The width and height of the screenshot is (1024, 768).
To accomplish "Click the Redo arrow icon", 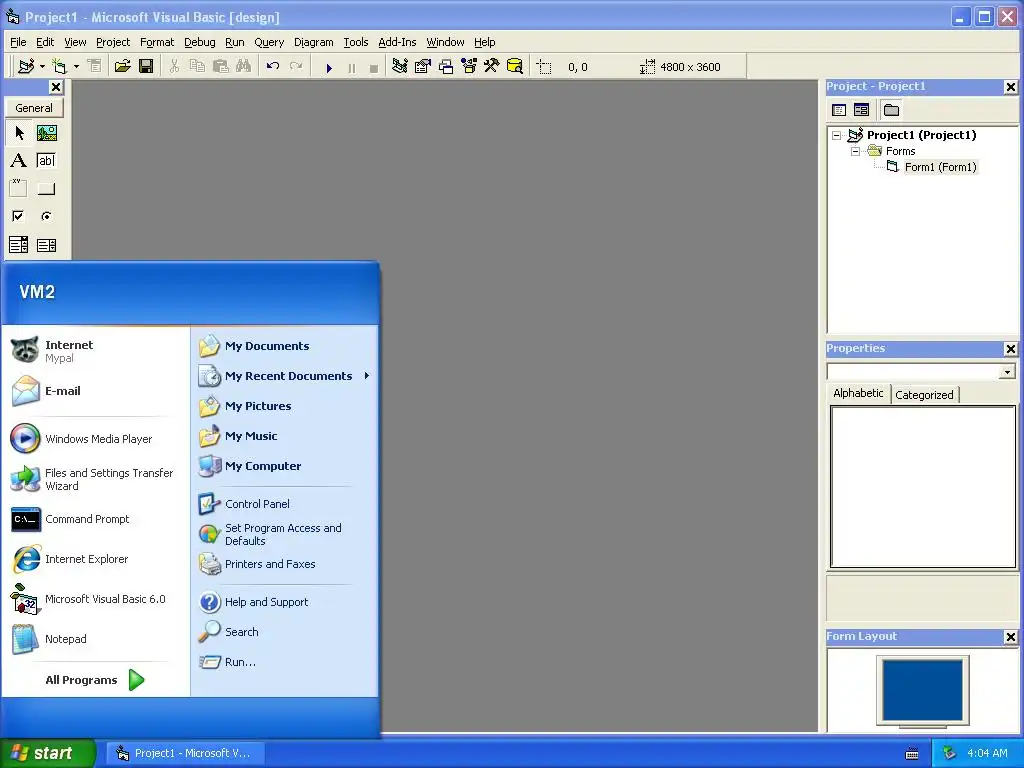I will [296, 66].
